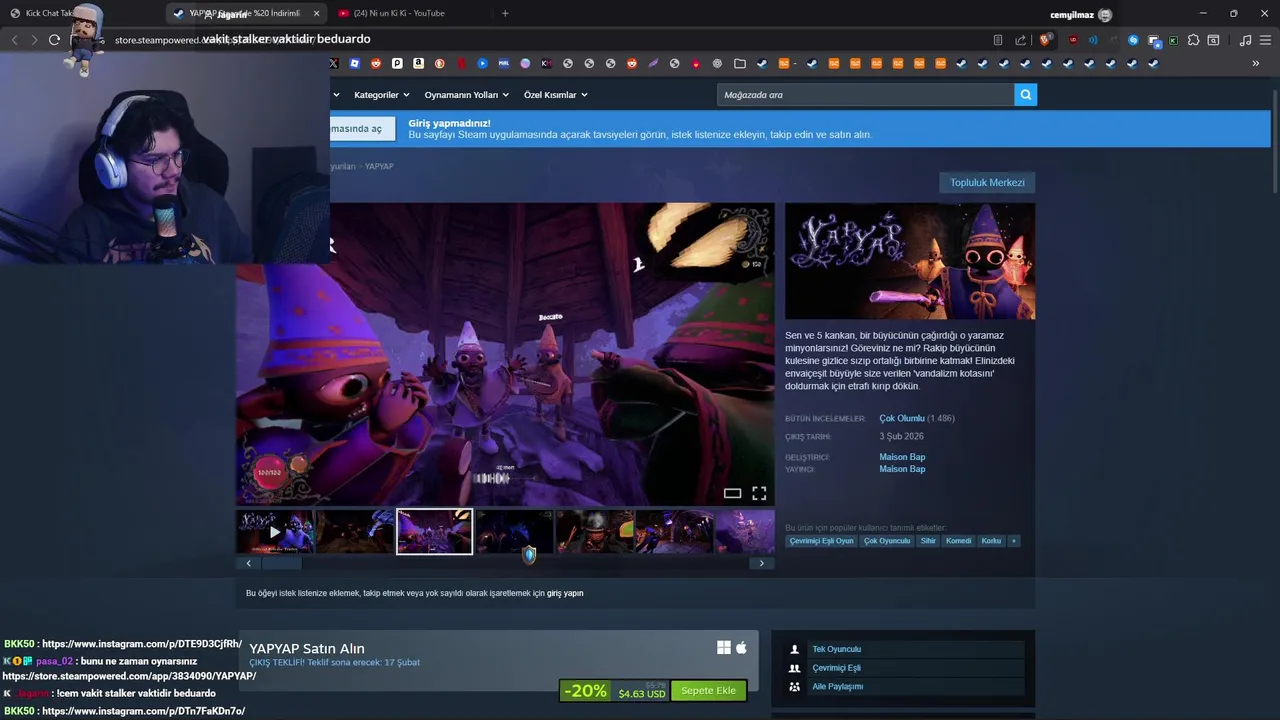Viewport: 1280px width, 720px height.
Task: Open the Shazam extension icon
Action: (1133, 40)
